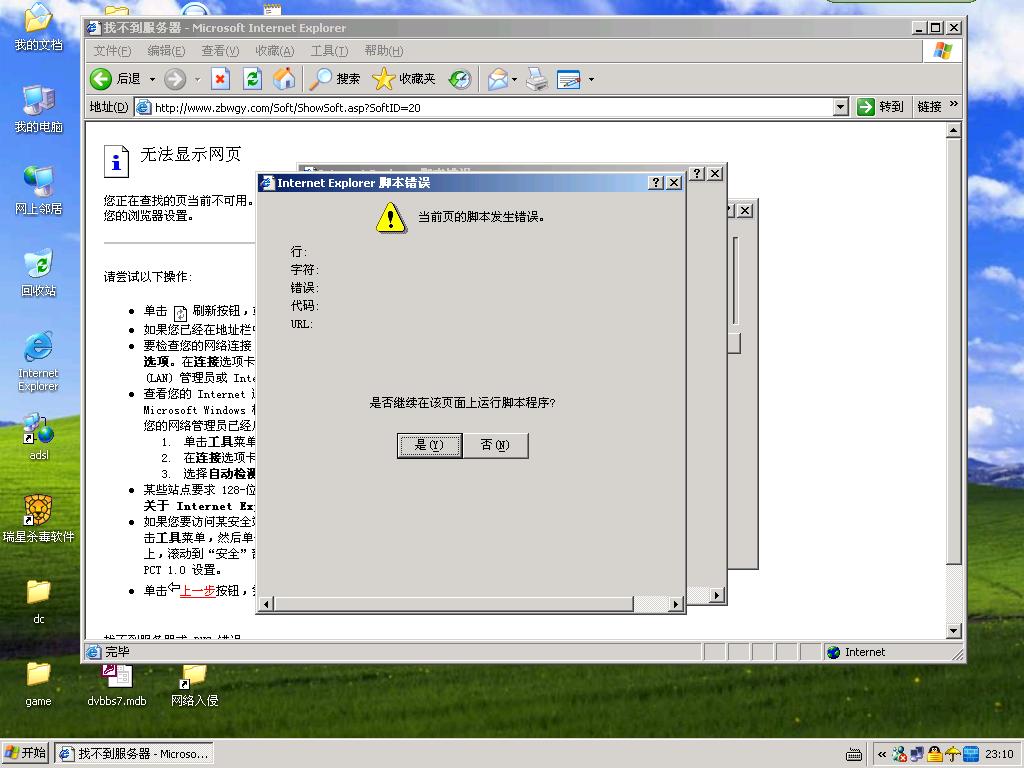Open Favorites (收藏夹) star button
The image size is (1024, 768).
click(403, 79)
